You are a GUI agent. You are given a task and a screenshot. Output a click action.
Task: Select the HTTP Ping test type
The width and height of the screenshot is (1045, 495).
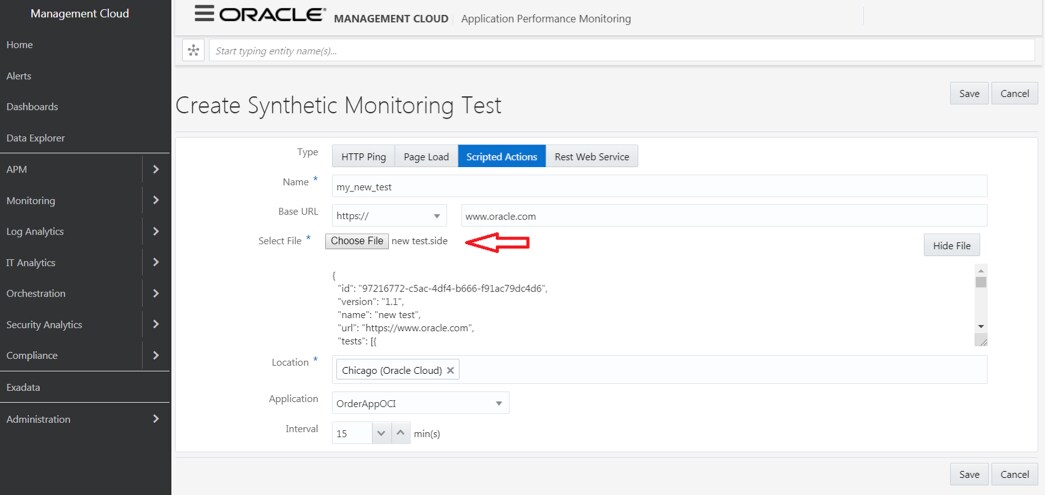click(x=363, y=156)
